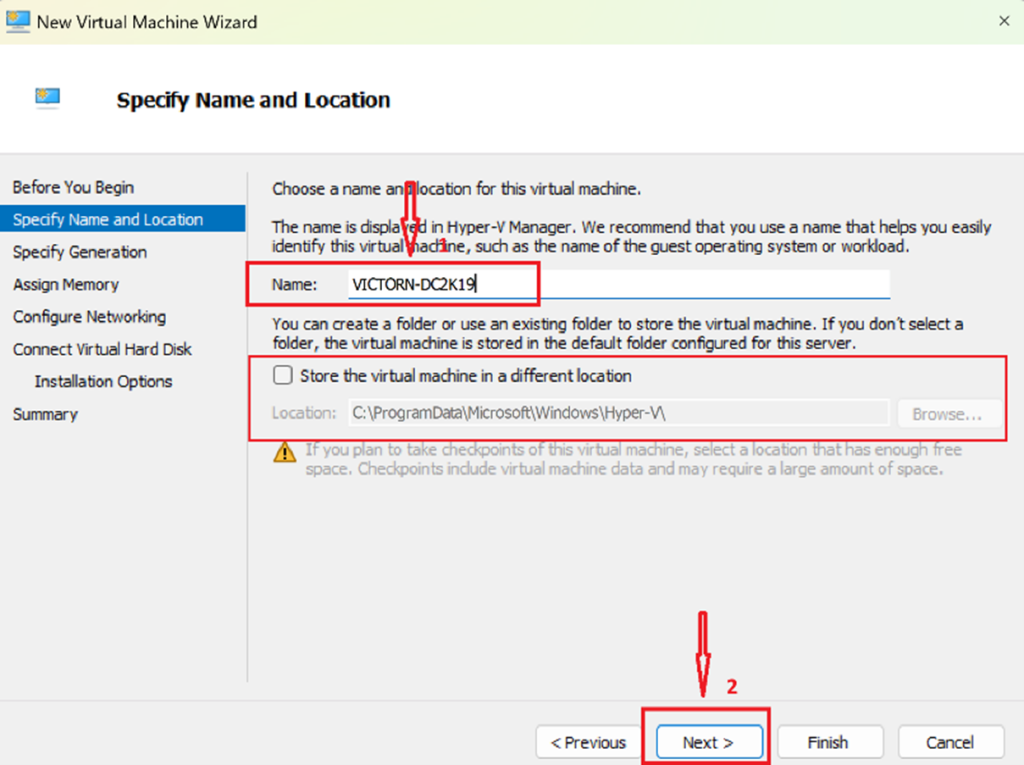Select the Installation Options step
This screenshot has height=765, width=1024.
[x=103, y=382]
